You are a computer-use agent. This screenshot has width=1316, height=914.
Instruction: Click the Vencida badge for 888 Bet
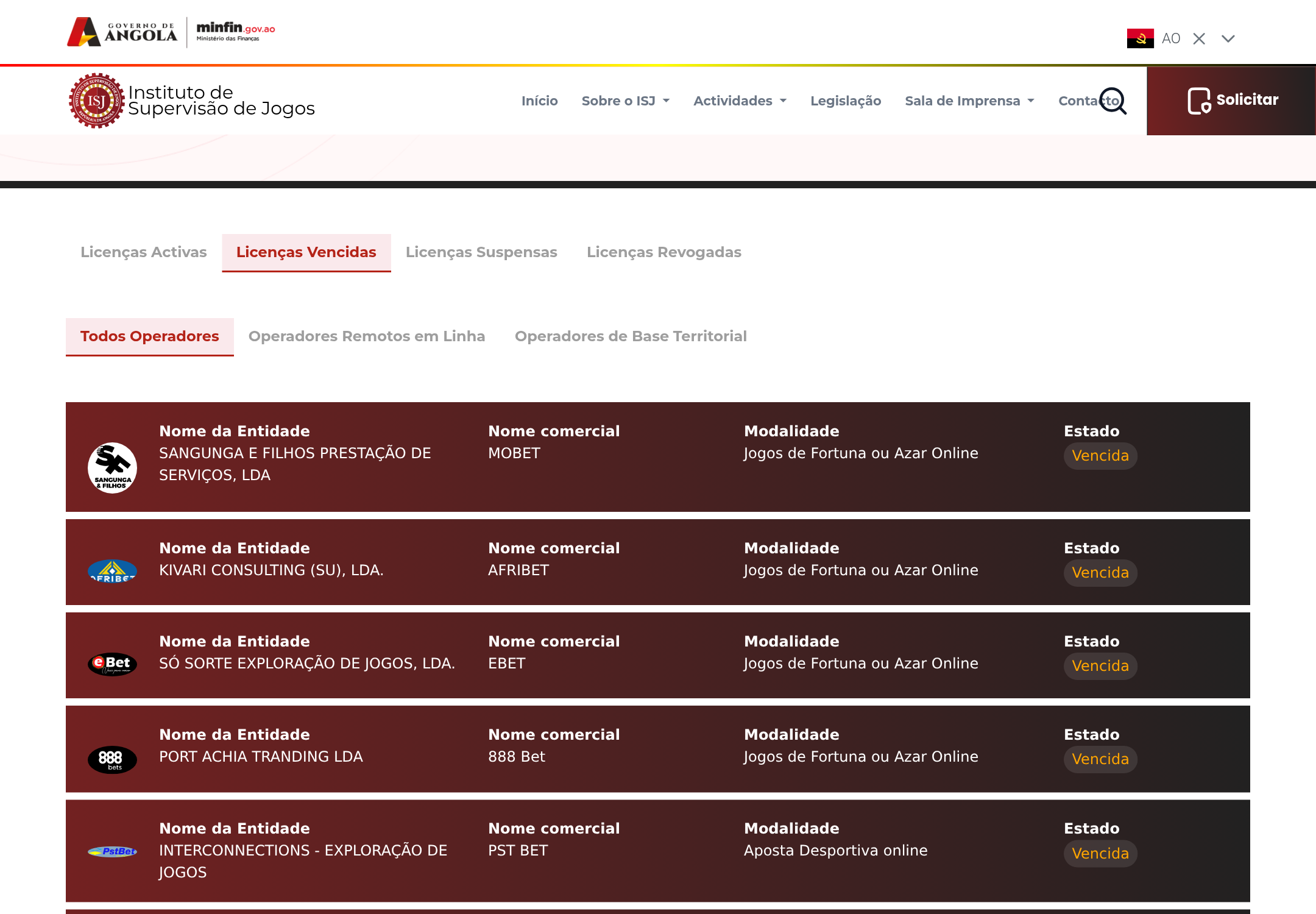point(1100,759)
